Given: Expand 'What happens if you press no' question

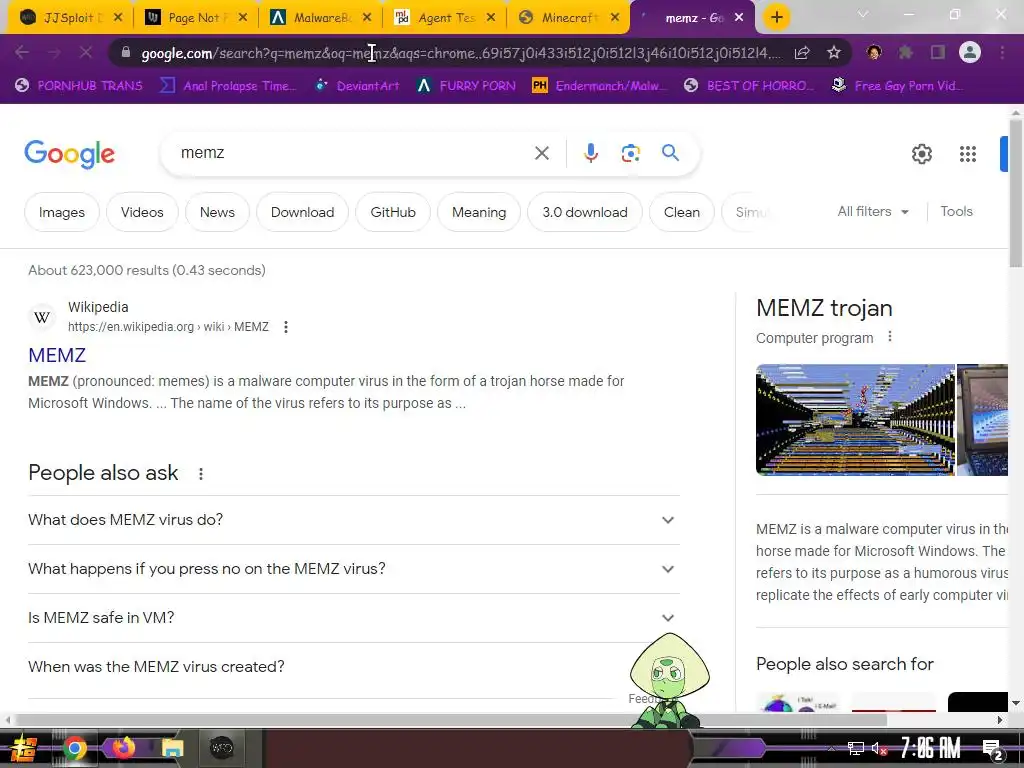Looking at the screenshot, I should pos(353,569).
